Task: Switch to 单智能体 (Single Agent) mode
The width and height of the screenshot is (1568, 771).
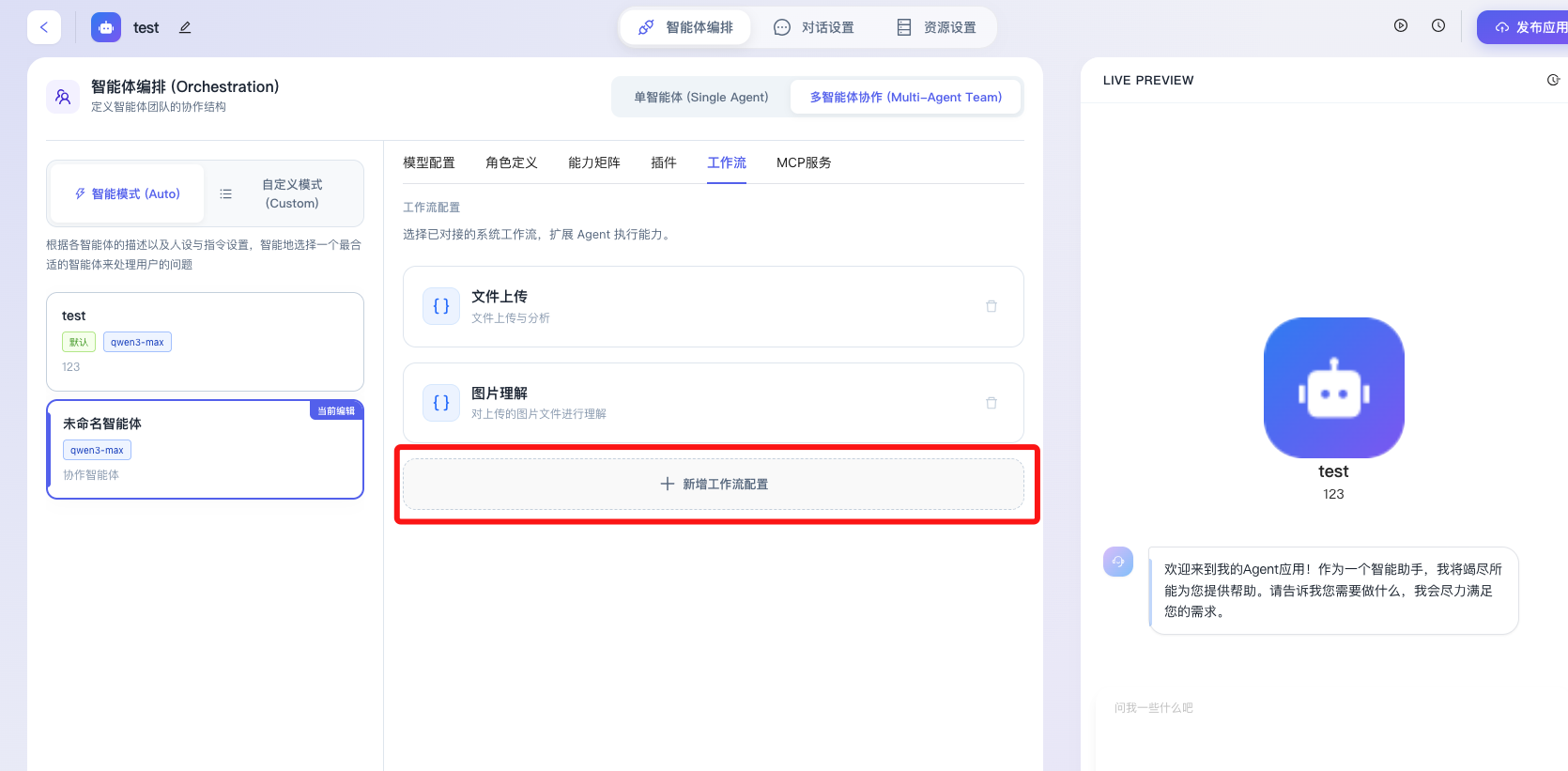Action: 700,97
